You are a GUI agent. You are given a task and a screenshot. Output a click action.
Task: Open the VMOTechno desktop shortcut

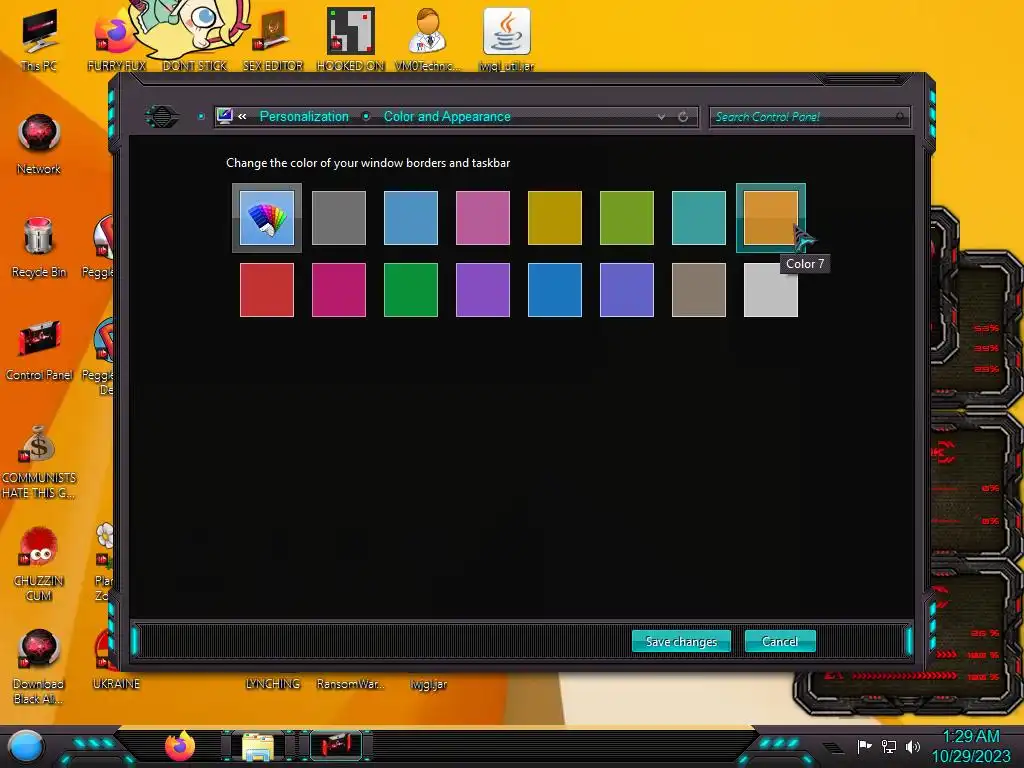coord(428,40)
